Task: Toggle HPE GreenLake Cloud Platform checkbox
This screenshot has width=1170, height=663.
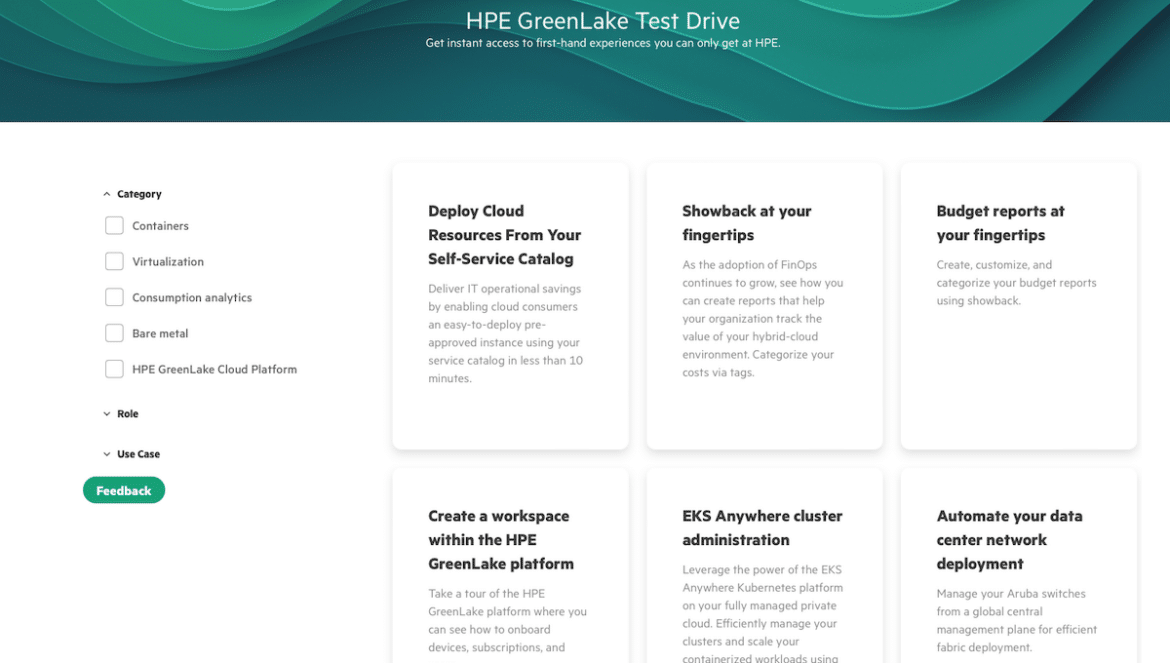Action: click(x=114, y=368)
